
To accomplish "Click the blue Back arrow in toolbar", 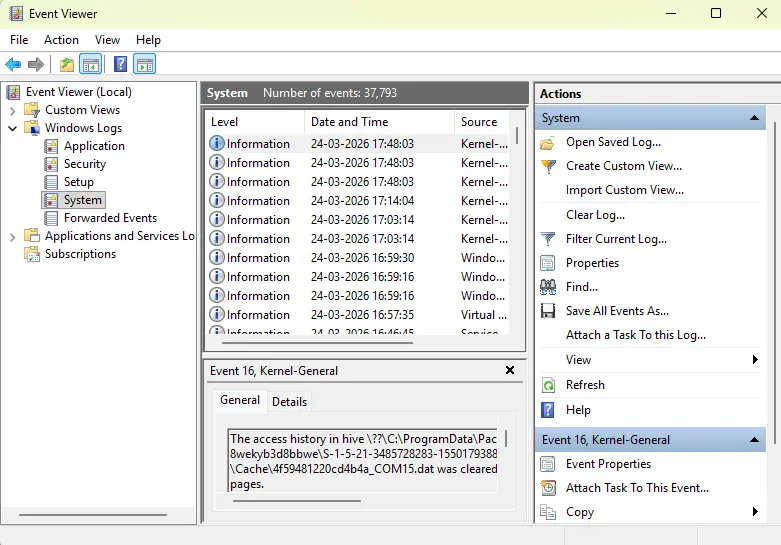I will [x=13, y=65].
